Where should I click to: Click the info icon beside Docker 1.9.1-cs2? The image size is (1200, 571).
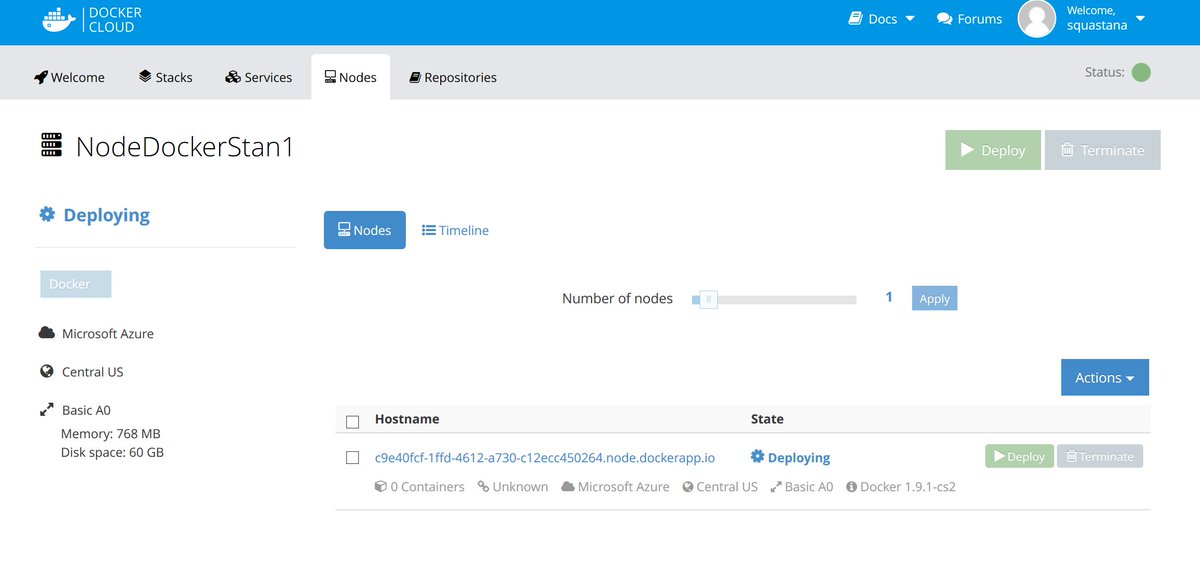point(851,487)
